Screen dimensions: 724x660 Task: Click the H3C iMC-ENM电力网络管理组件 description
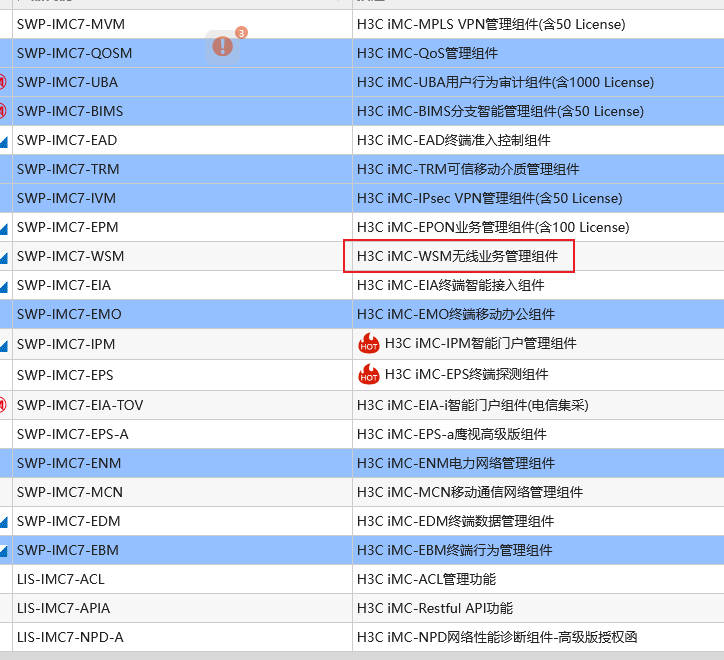click(456, 463)
